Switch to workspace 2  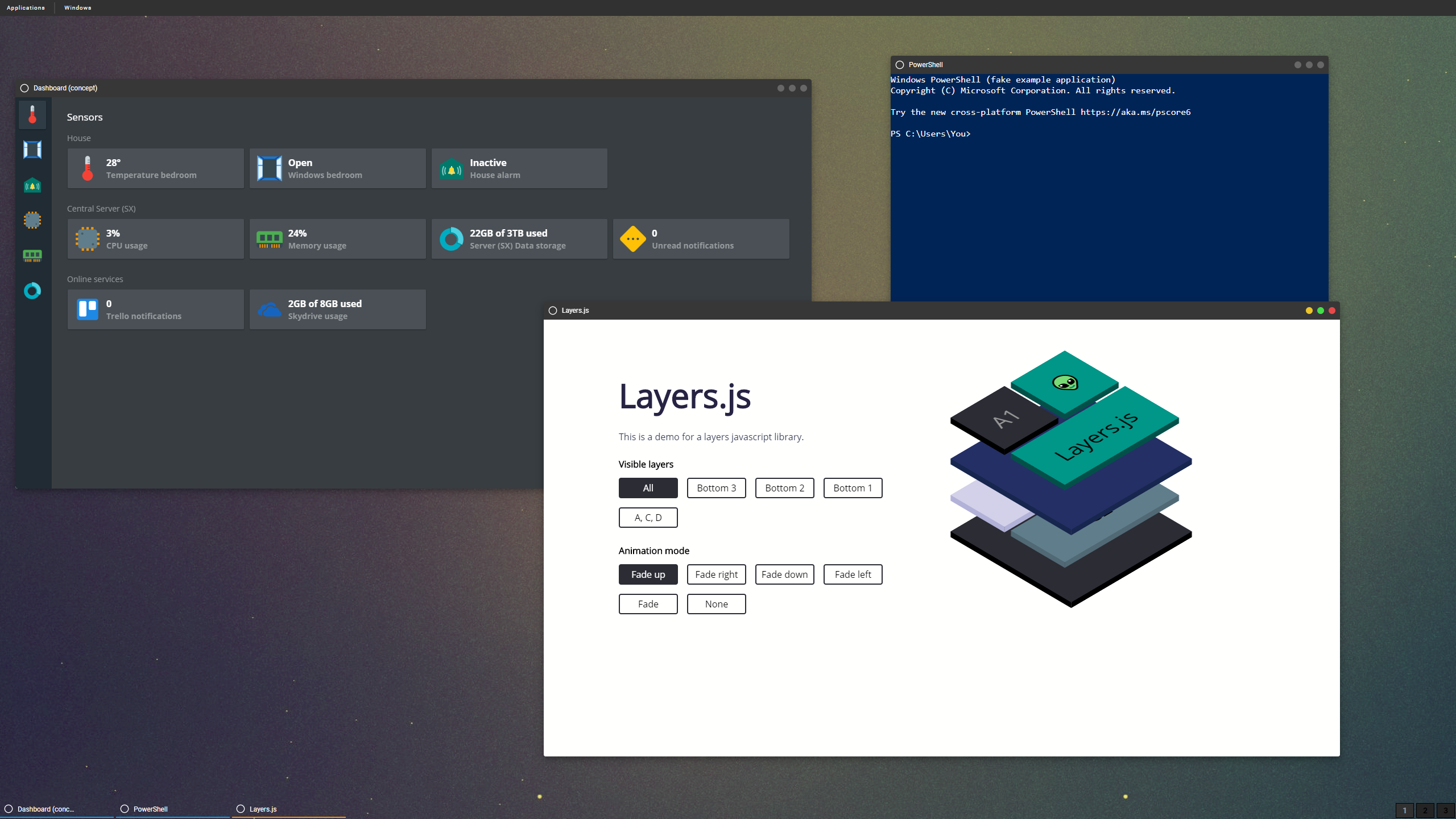click(1425, 810)
